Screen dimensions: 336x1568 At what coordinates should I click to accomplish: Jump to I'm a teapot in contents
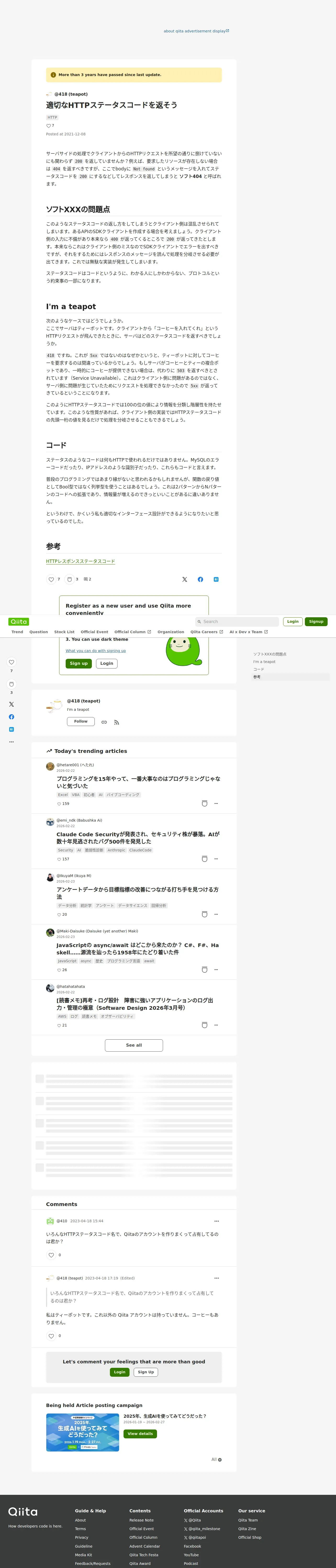pyautogui.click(x=264, y=662)
